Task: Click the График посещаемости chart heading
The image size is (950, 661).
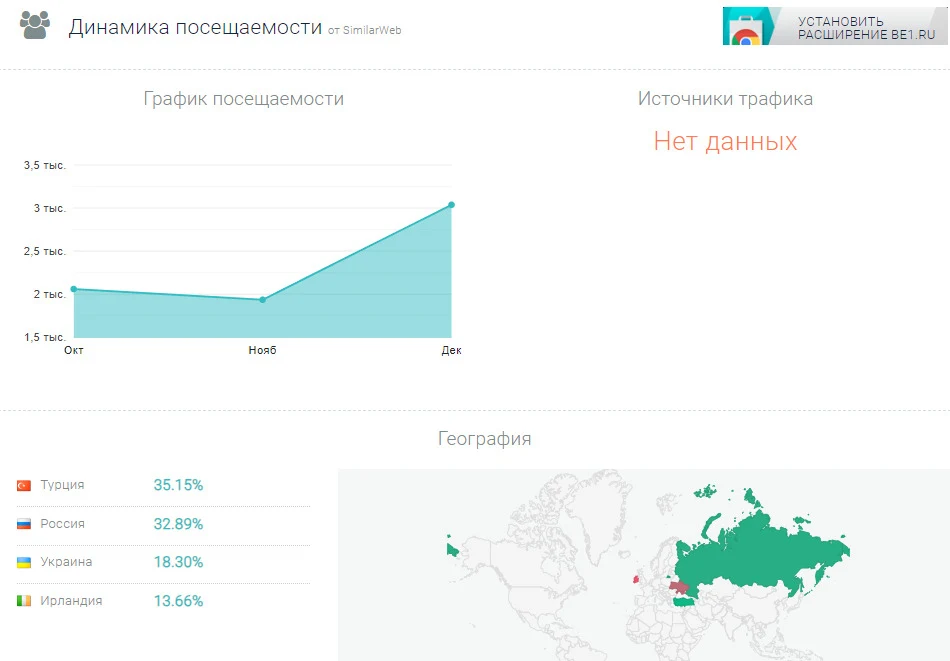Action: 244,99
